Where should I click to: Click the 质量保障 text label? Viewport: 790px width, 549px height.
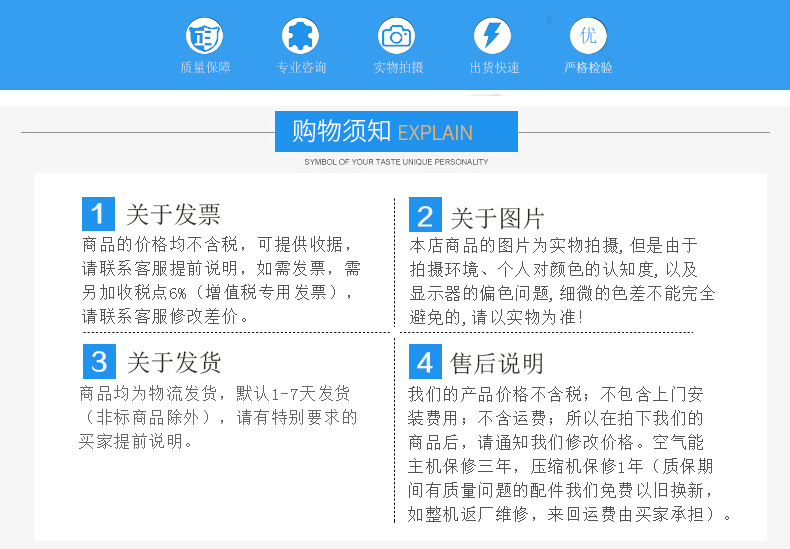click(x=205, y=68)
